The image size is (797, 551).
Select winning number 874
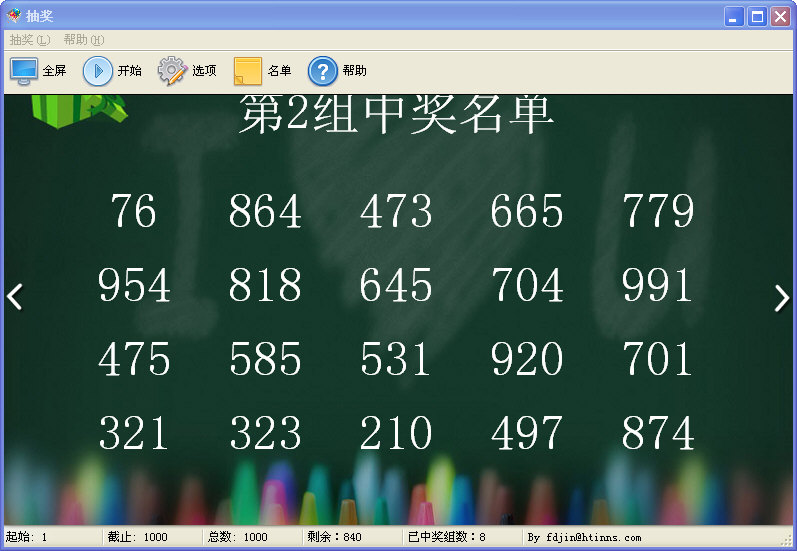pyautogui.click(x=658, y=433)
